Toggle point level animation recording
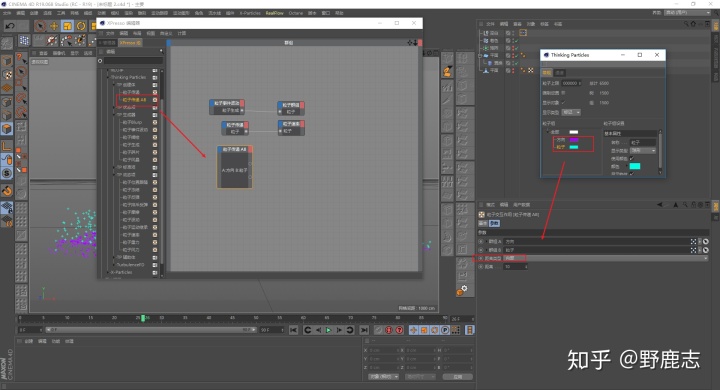The height and width of the screenshot is (390, 720). [x=456, y=330]
